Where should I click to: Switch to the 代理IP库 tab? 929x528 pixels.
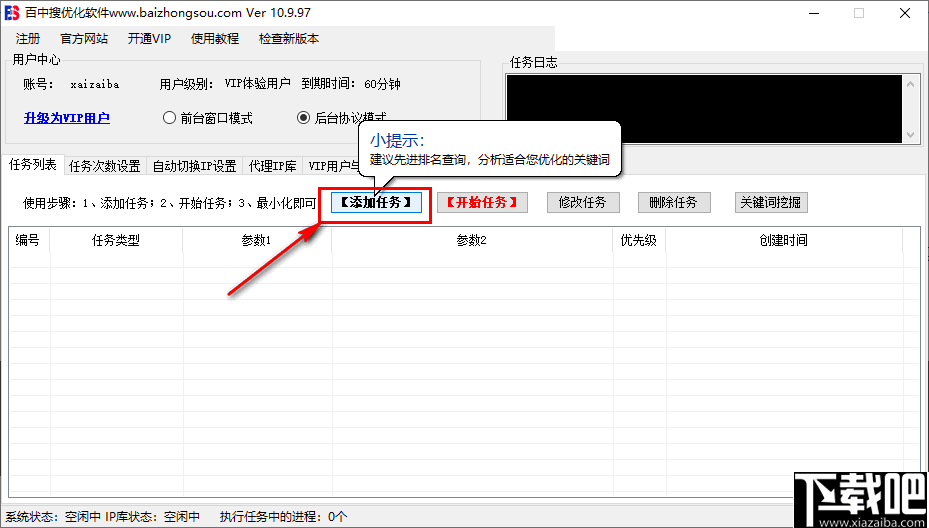(x=273, y=166)
